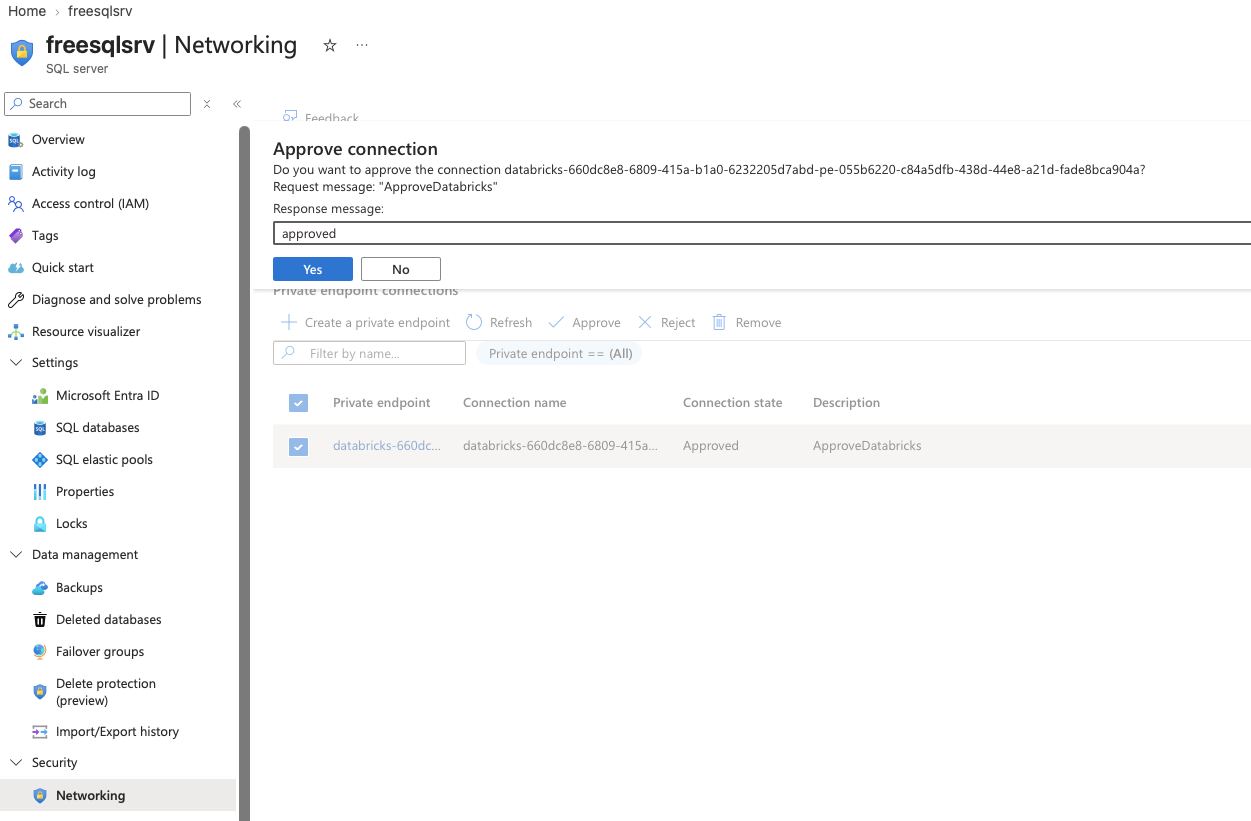Click the sidebar Search box
Viewport: 1251px width, 821px height.
point(98,104)
